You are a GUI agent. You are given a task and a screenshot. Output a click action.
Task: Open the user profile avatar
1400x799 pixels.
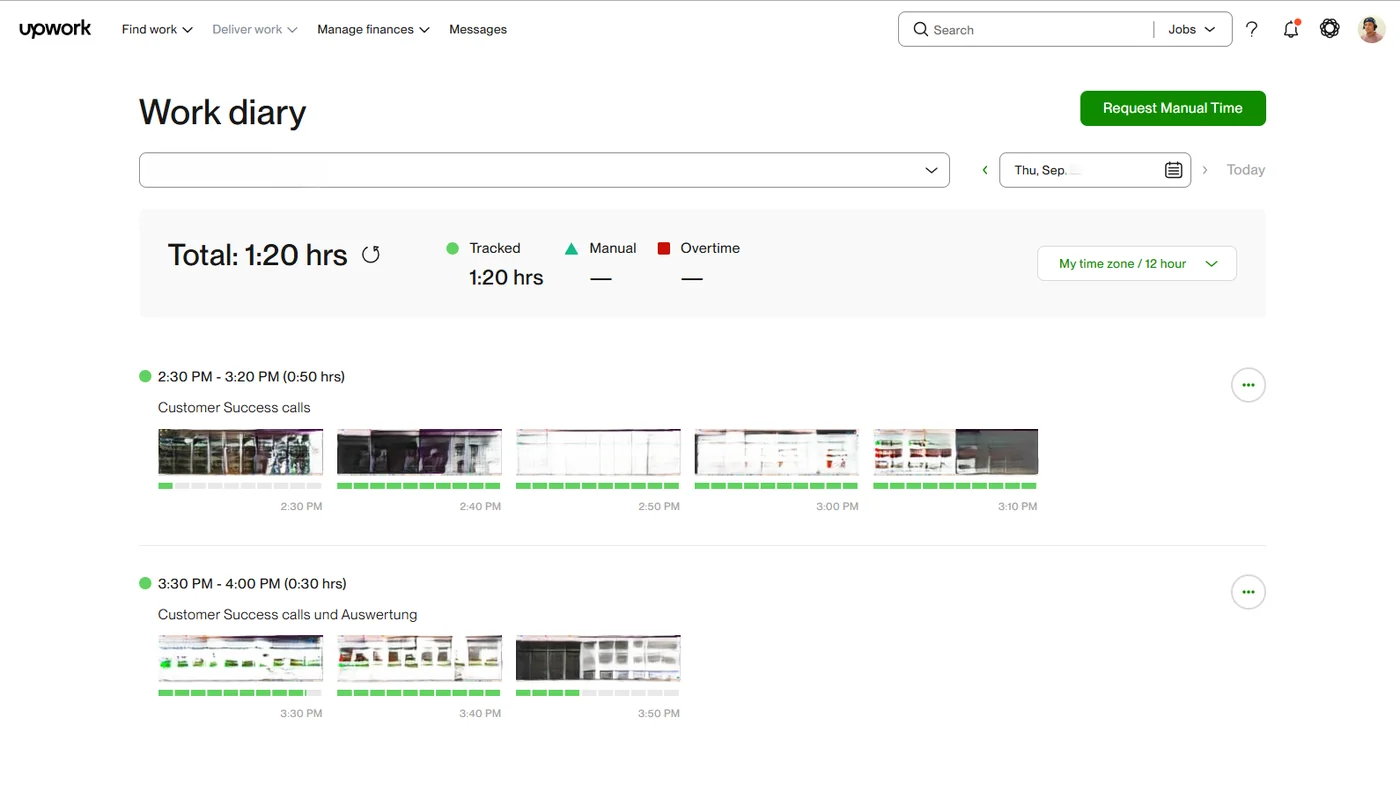tap(1371, 29)
